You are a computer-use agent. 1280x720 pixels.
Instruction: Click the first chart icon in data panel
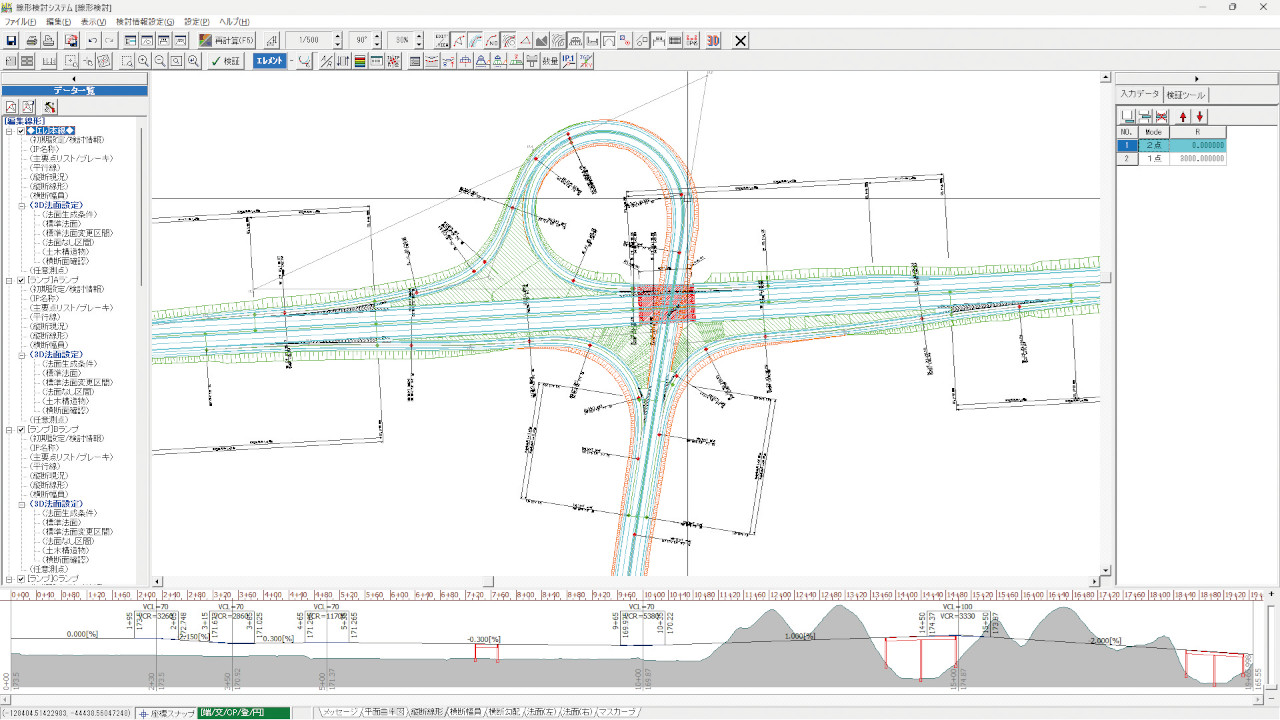(12, 107)
